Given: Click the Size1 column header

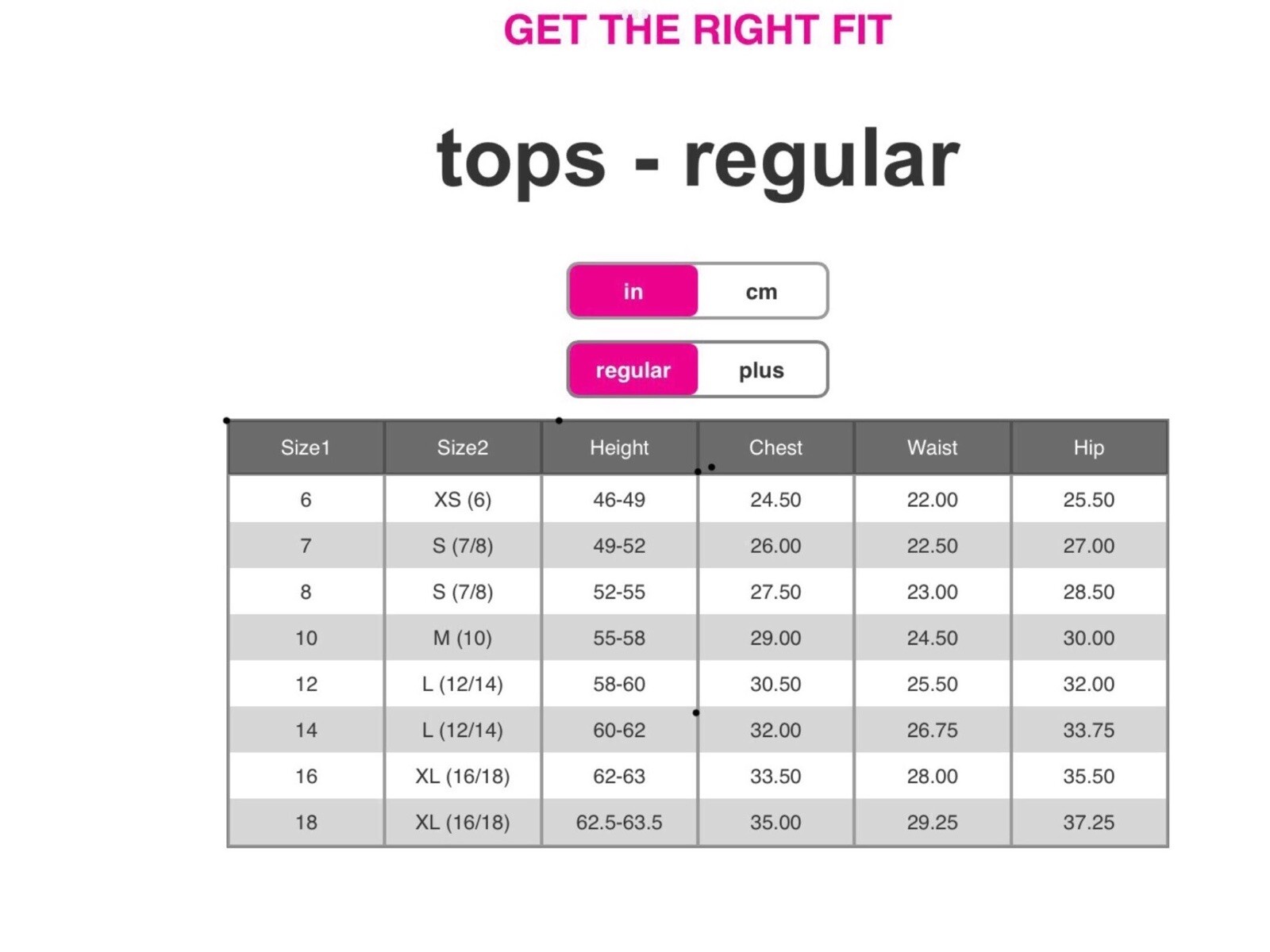Looking at the screenshot, I should 306,447.
